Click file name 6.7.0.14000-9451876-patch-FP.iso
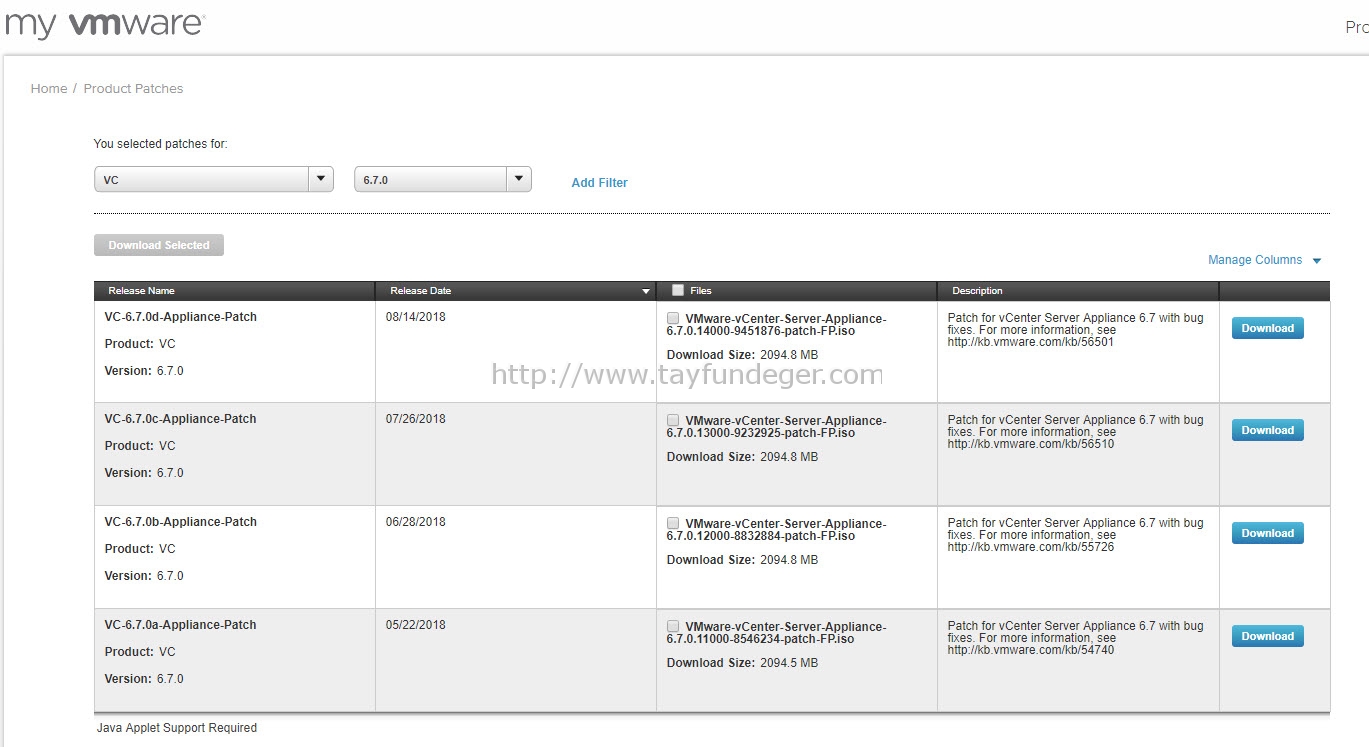The width and height of the screenshot is (1369, 747). [776, 325]
